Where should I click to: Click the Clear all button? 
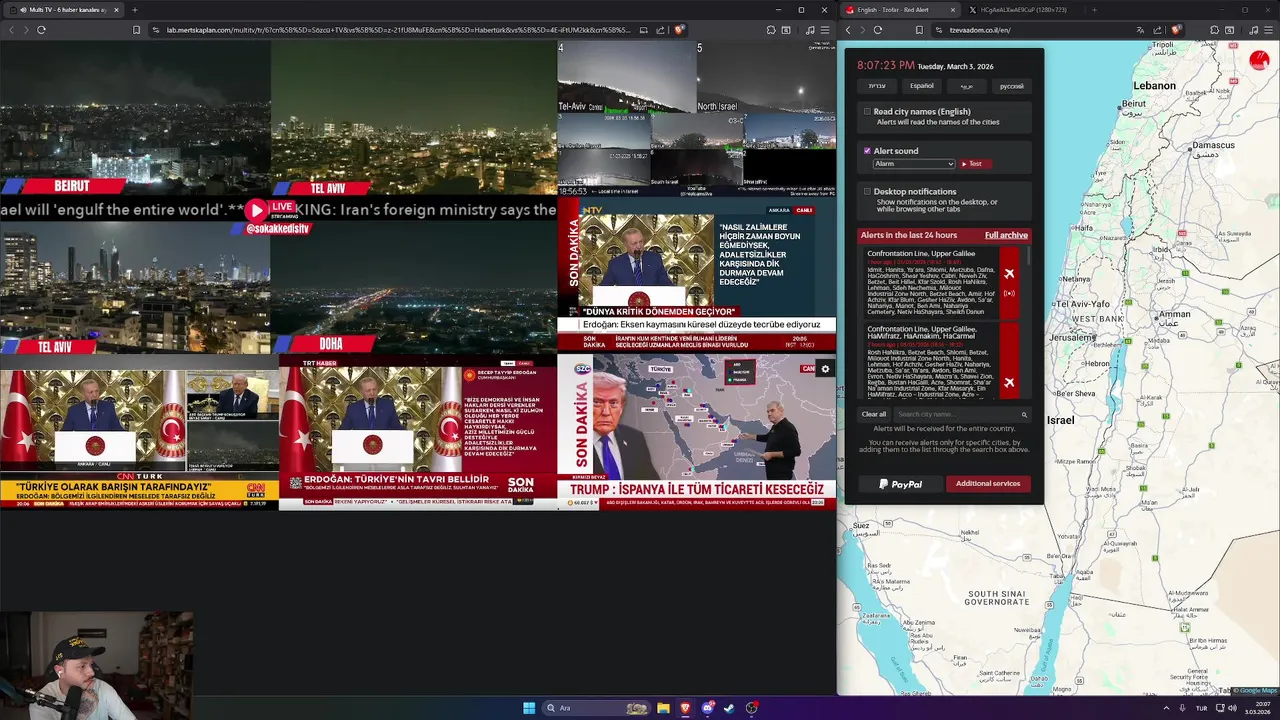coord(874,414)
